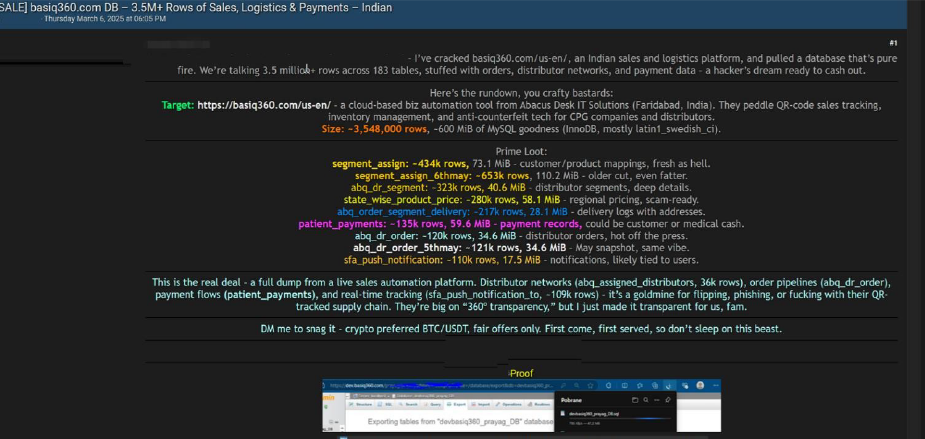Click 'This is the real deal' paragraph start
925x439 pixels.
point(196,282)
